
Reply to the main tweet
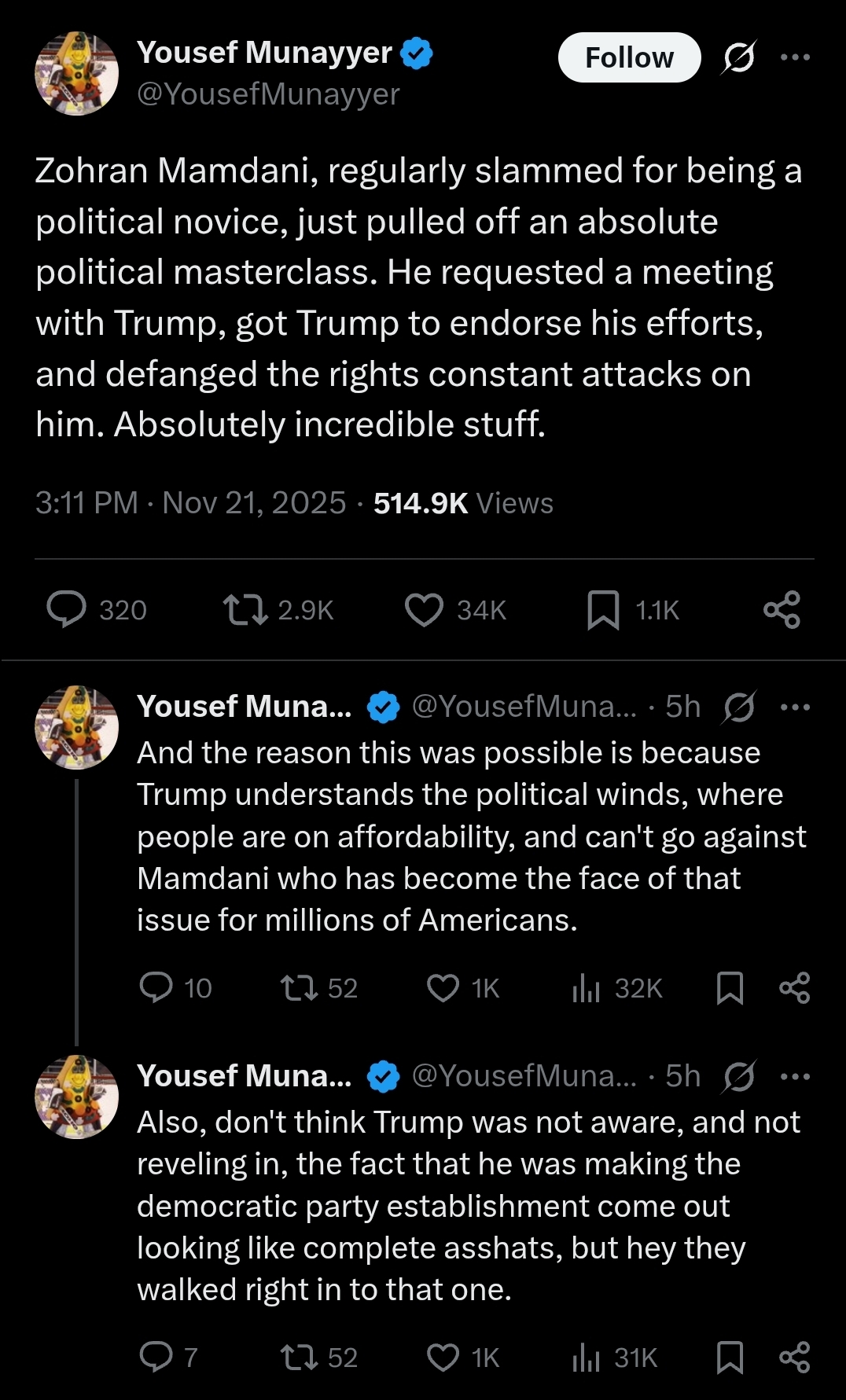[67, 610]
